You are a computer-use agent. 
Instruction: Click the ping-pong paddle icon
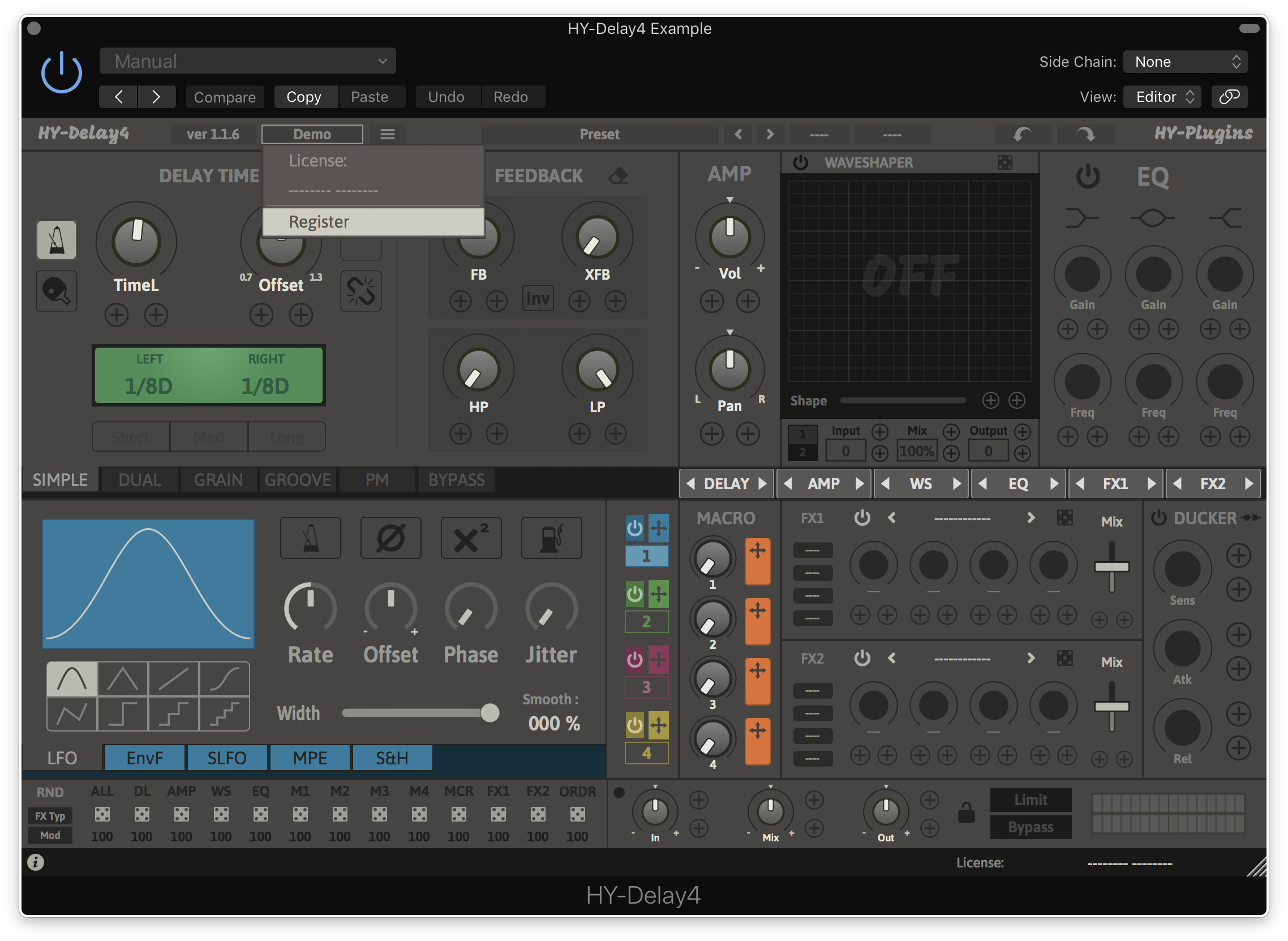point(57,291)
